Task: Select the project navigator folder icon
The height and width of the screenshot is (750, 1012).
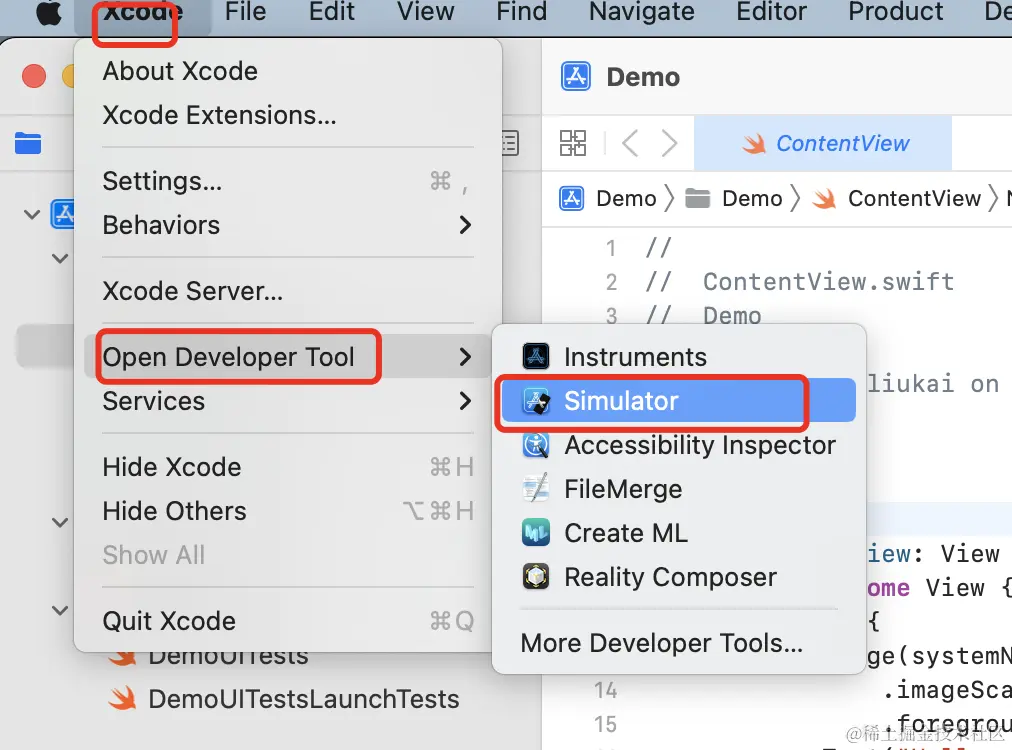Action: tap(28, 143)
